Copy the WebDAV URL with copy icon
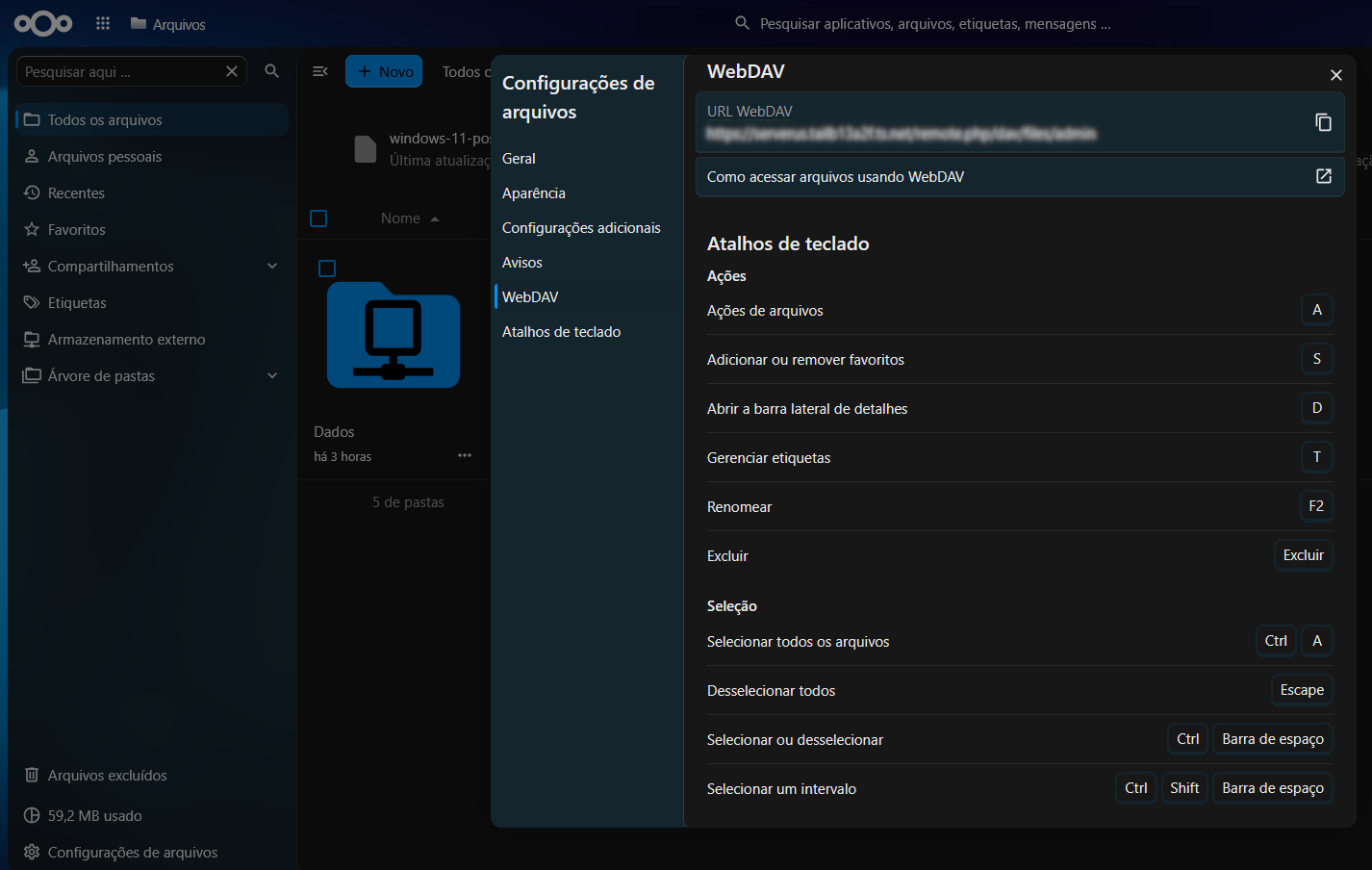Viewport: 1372px width, 870px height. [x=1323, y=122]
